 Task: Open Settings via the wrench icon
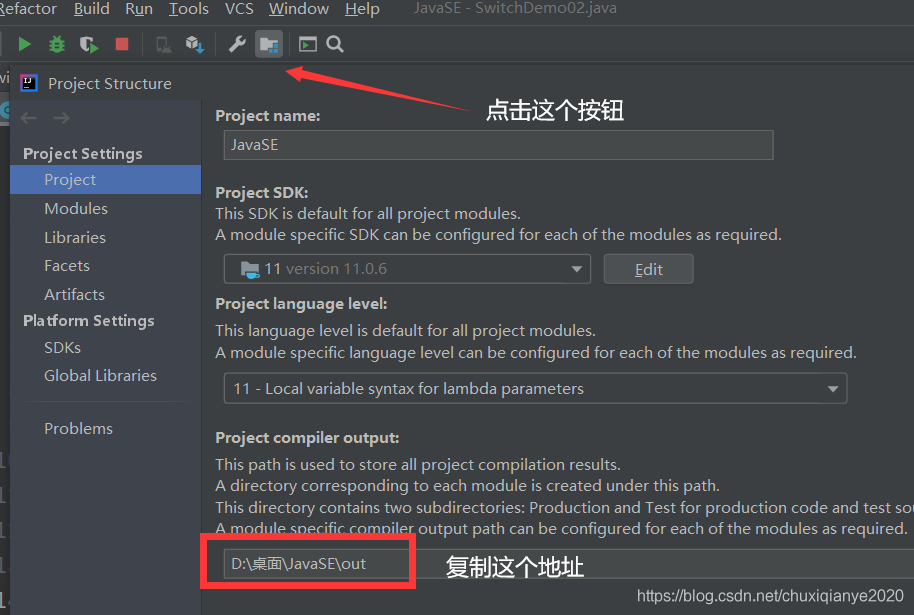(x=237, y=44)
